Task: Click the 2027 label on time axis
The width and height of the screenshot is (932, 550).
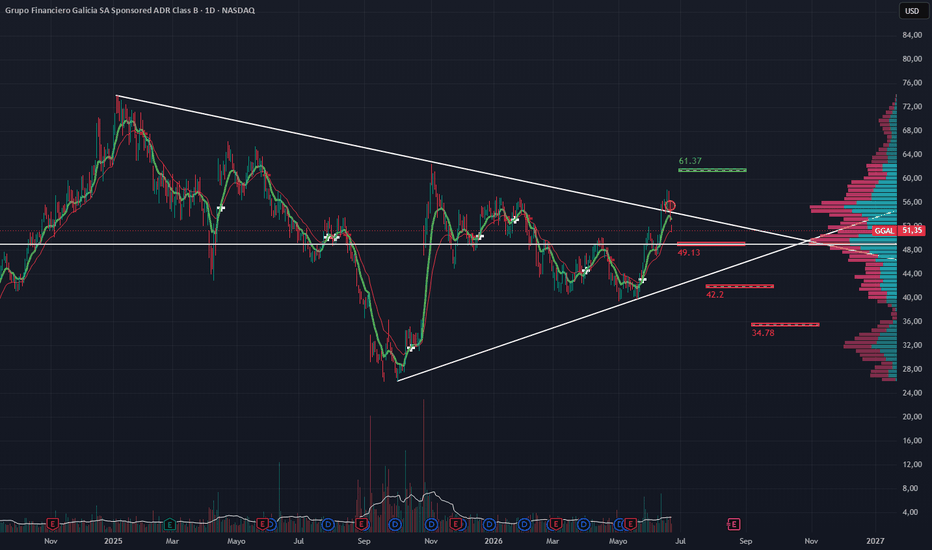Action: point(875,541)
